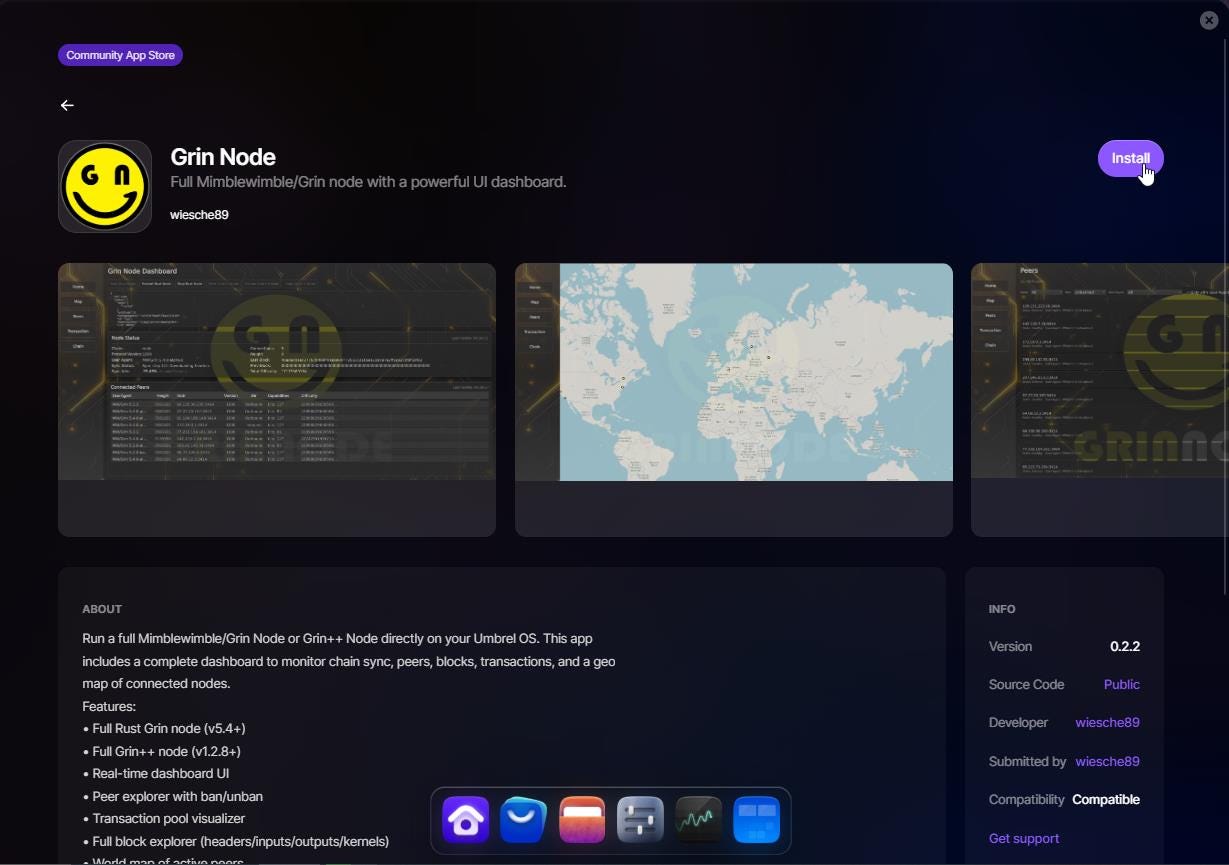The height and width of the screenshot is (865, 1229).
Task: Click the Full block explorer line
Action: [x=236, y=841]
